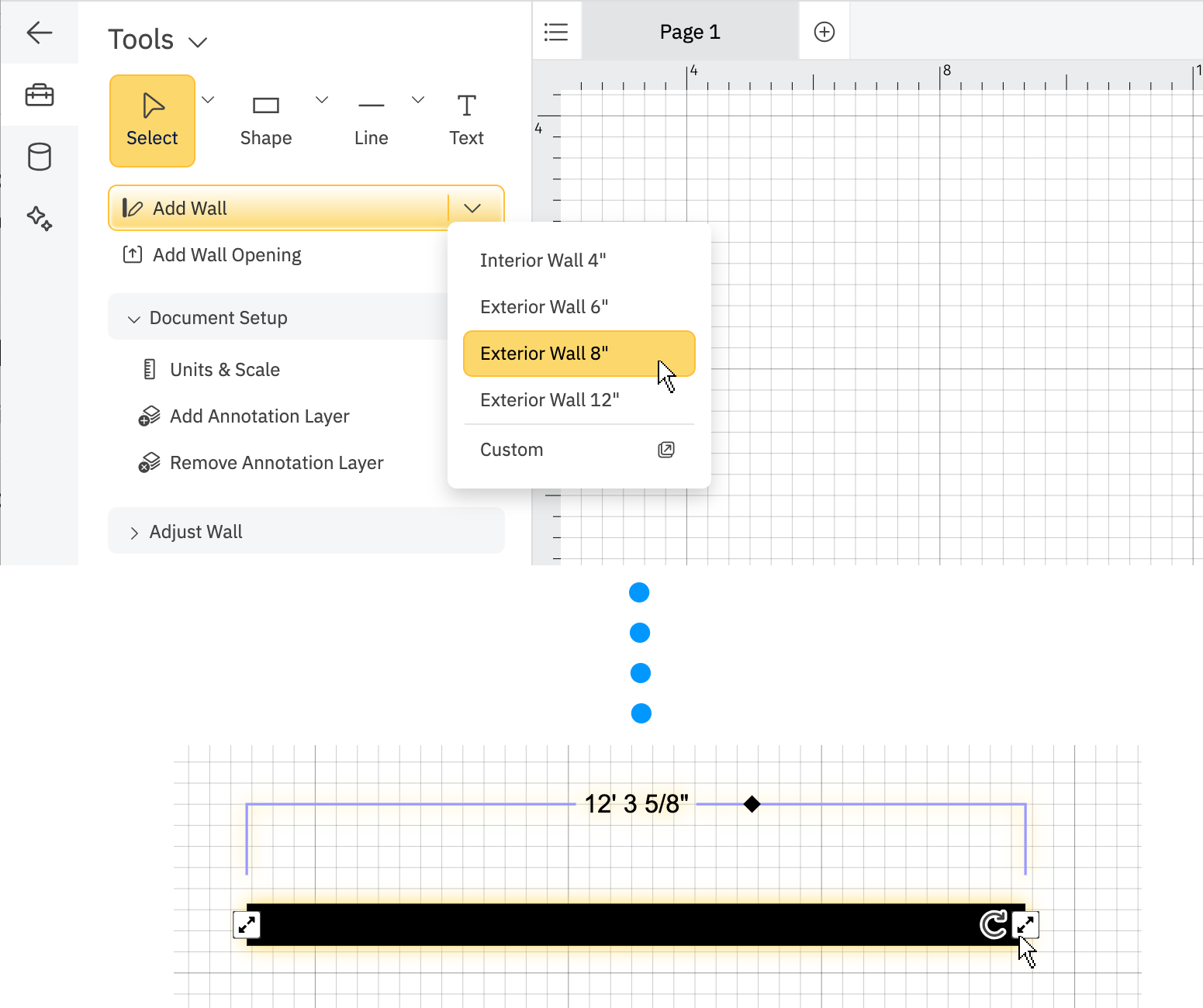The width and height of the screenshot is (1203, 1008).
Task: Pick the Line drawing tool
Action: click(x=371, y=121)
